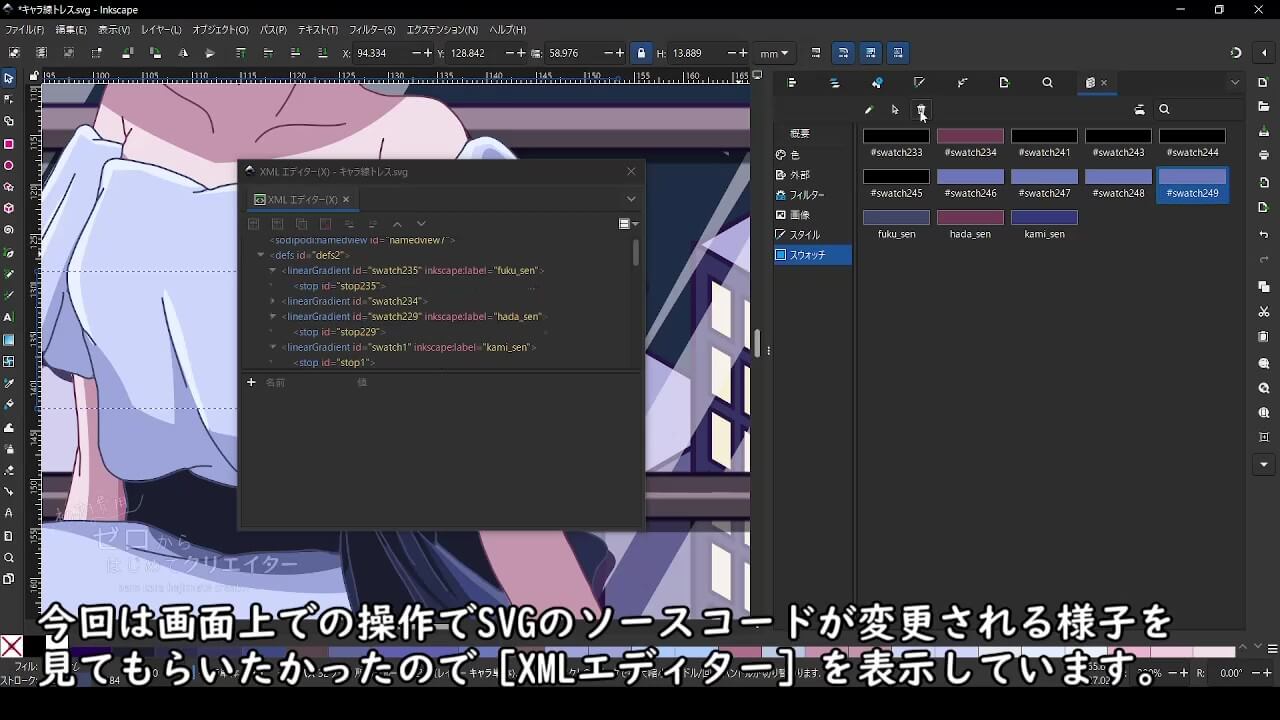The width and height of the screenshot is (1280, 720).
Task: Select the fuku_sen color swatch
Action: tap(896, 224)
